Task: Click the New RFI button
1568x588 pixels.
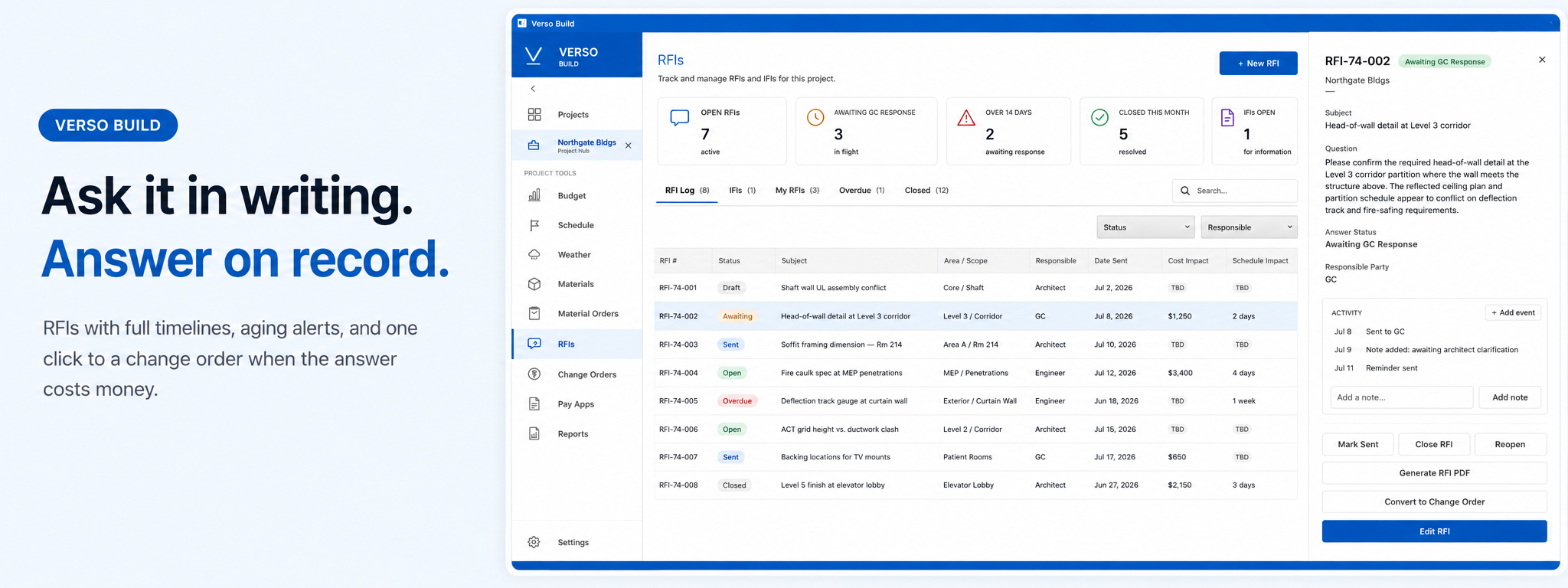Action: (x=1258, y=64)
